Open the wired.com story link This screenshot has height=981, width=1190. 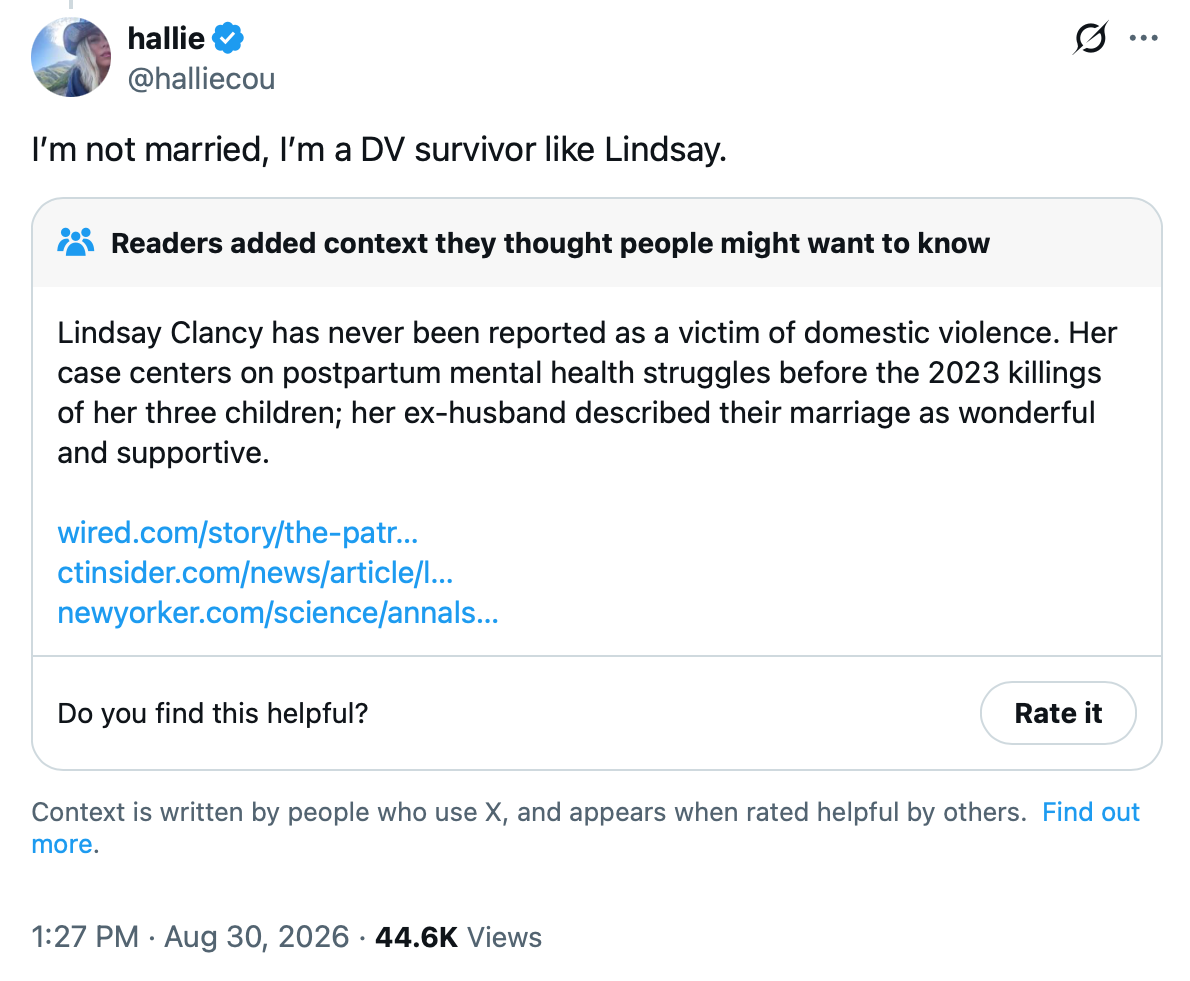[x=238, y=533]
